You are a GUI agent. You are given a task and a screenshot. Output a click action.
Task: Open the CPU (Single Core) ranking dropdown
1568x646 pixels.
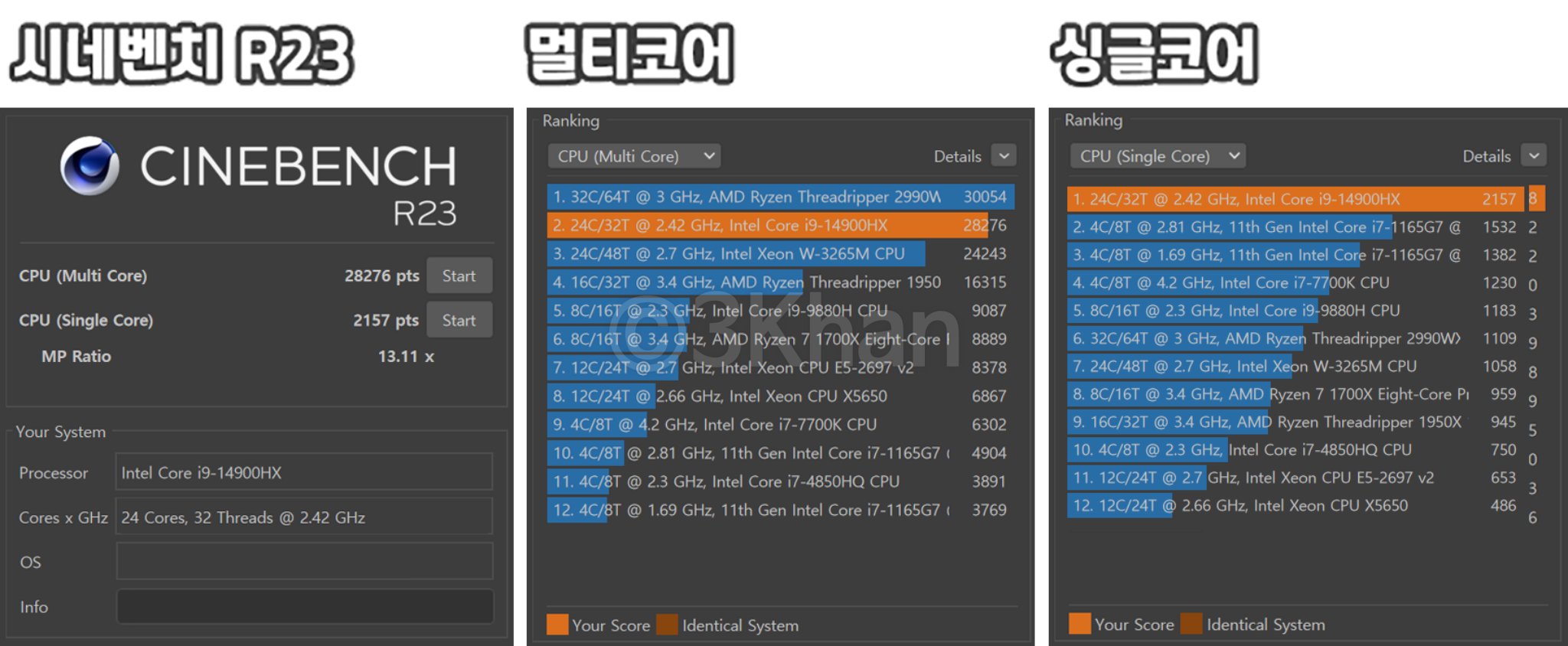1157,156
